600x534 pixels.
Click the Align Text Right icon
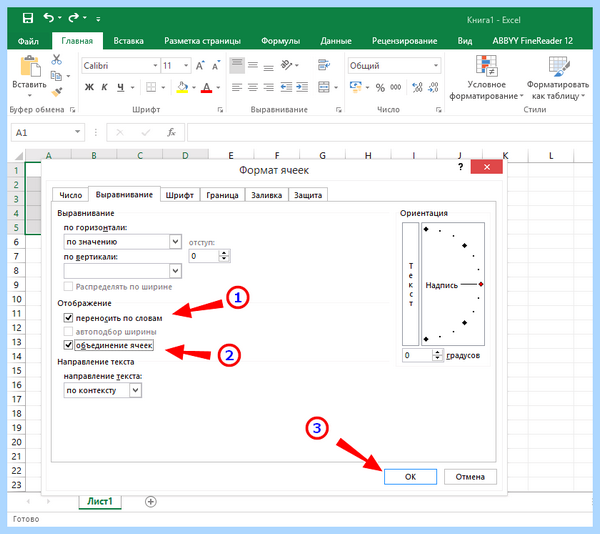269,88
